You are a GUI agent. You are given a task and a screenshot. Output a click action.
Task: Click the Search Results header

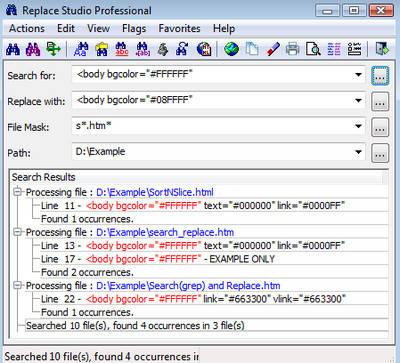197,177
